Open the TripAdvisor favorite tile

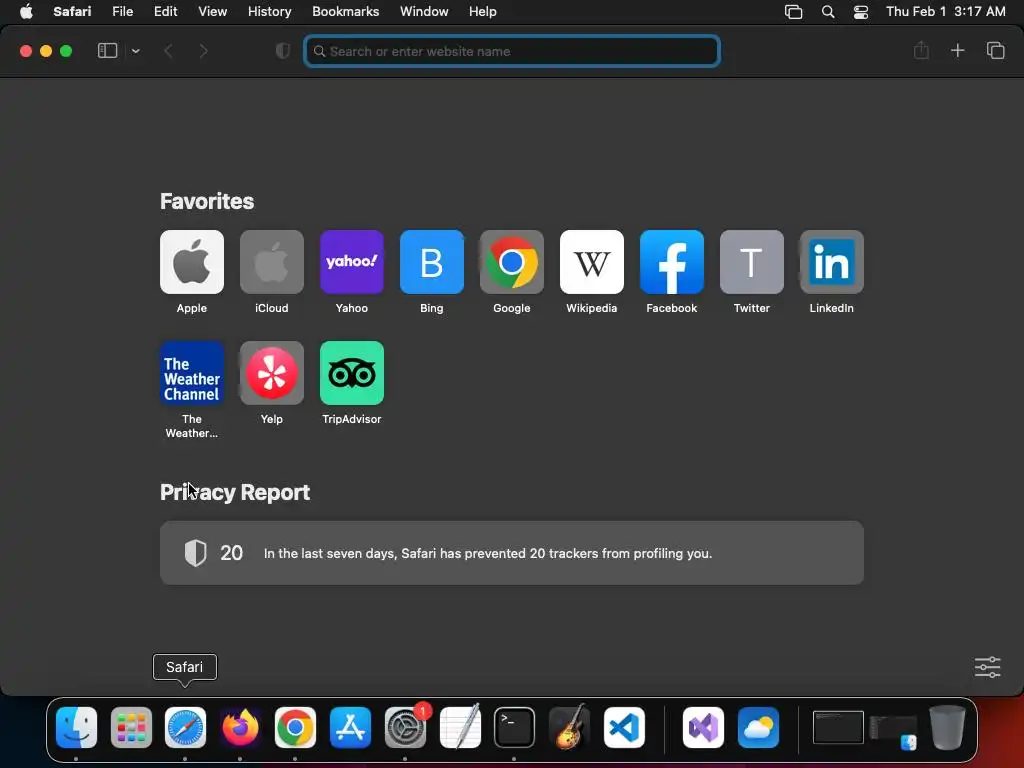(x=351, y=373)
